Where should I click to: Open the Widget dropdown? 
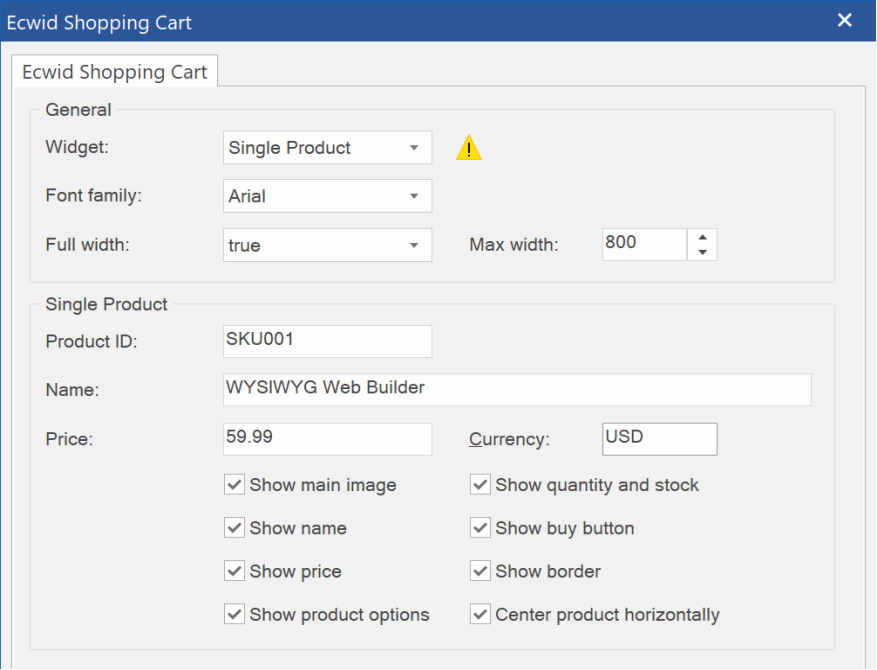tap(327, 148)
